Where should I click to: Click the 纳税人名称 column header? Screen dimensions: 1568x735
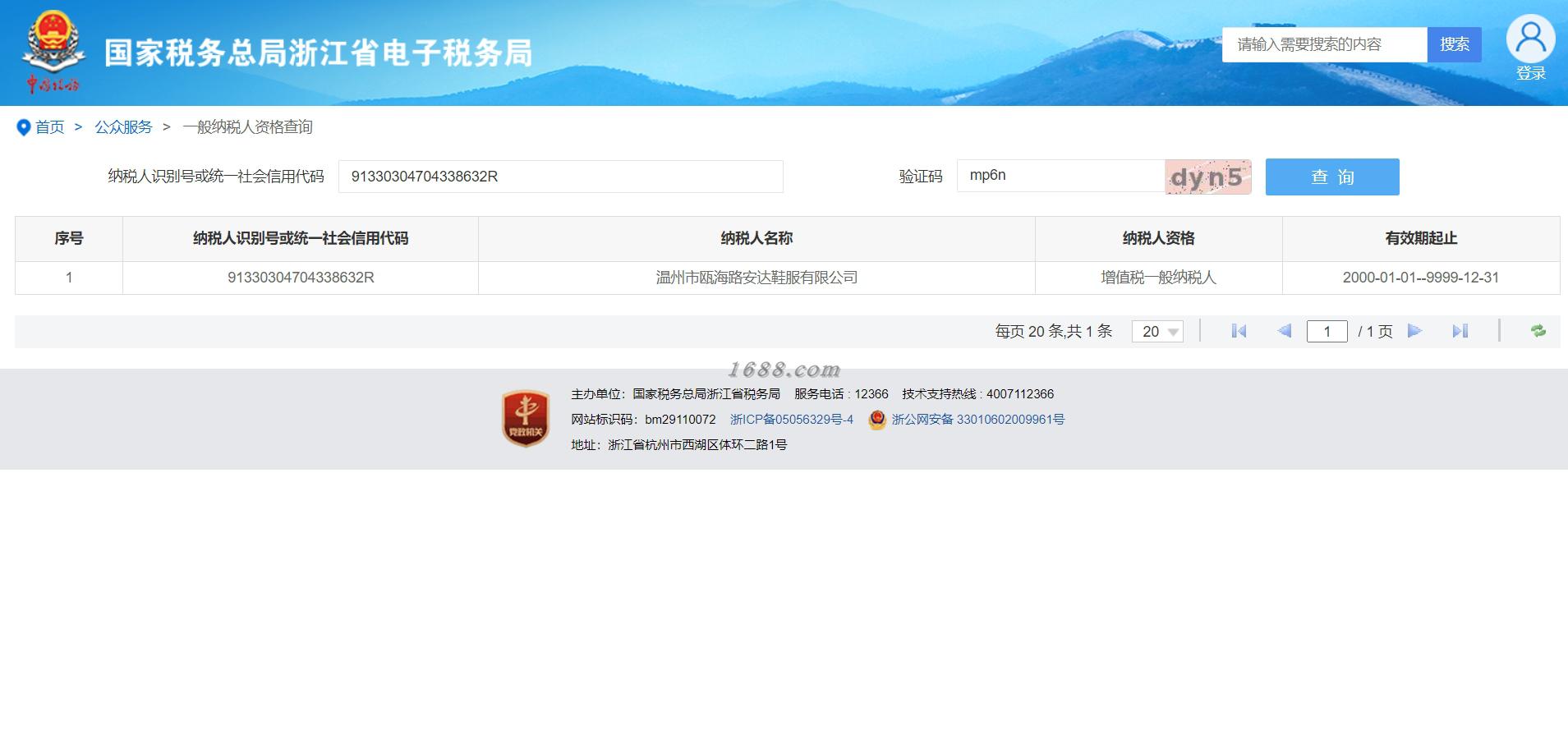tap(756, 239)
